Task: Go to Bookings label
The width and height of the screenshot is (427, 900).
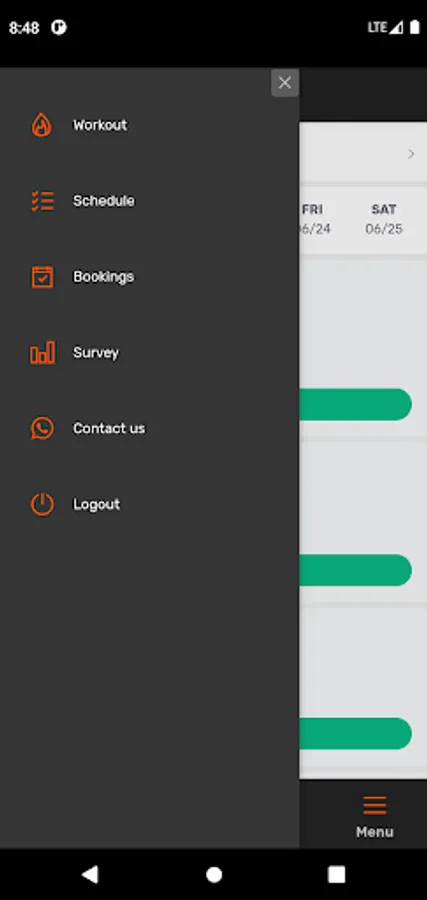Action: pos(103,277)
